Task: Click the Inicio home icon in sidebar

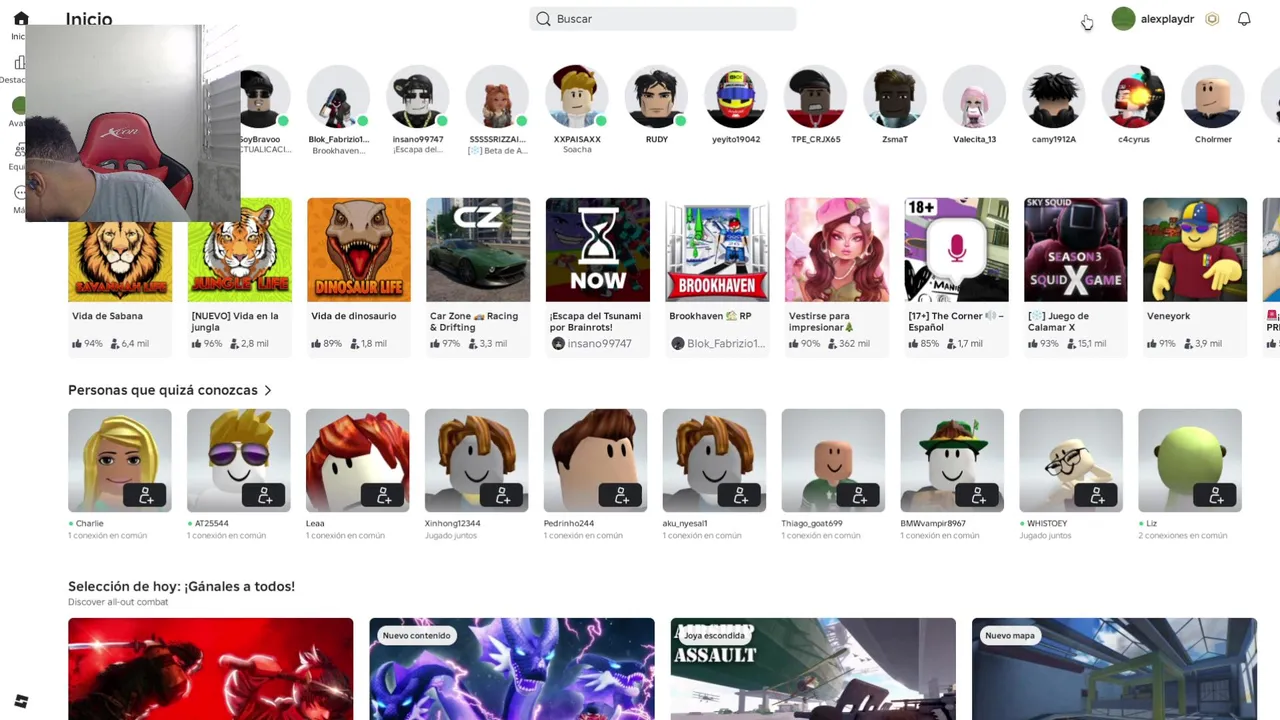Action: point(21,19)
